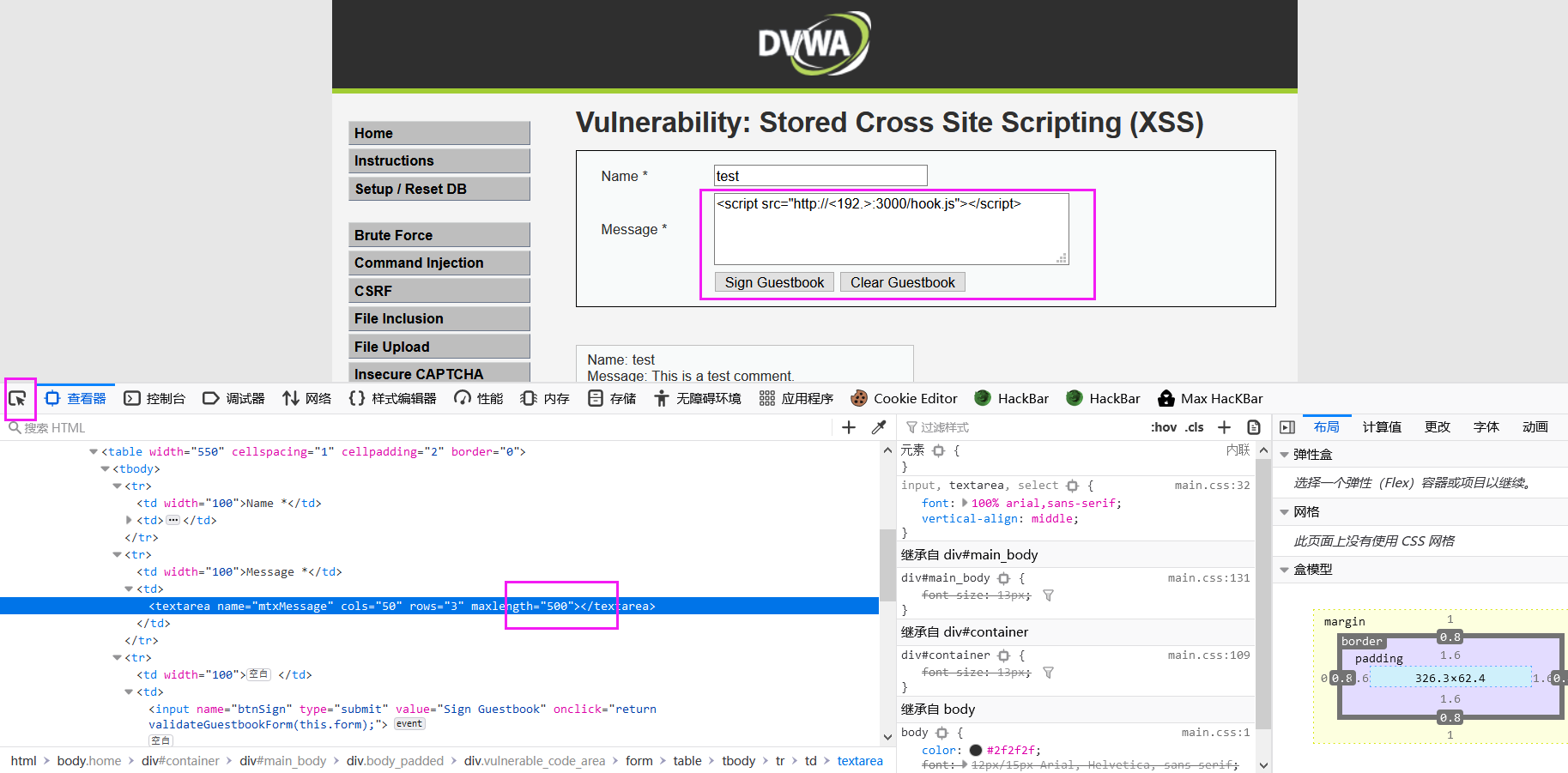This screenshot has height=773, width=1568.
Task: Click the add new node plus icon
Action: (849, 427)
